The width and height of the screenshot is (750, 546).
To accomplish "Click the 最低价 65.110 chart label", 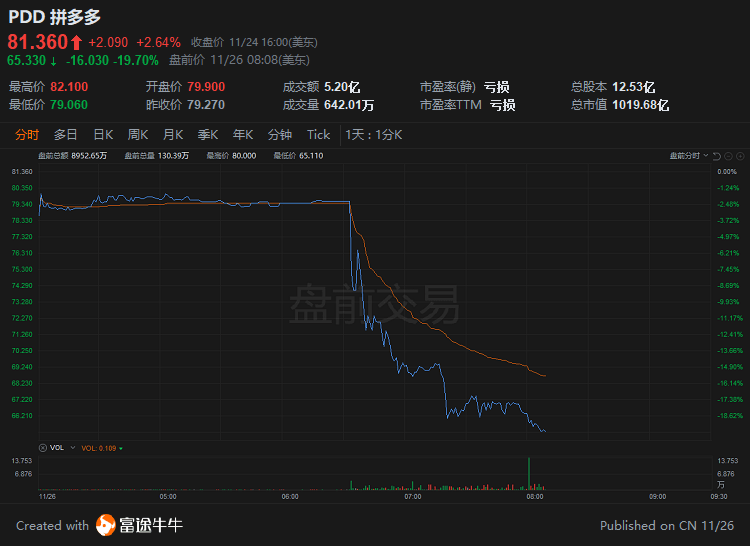I will (x=298, y=156).
